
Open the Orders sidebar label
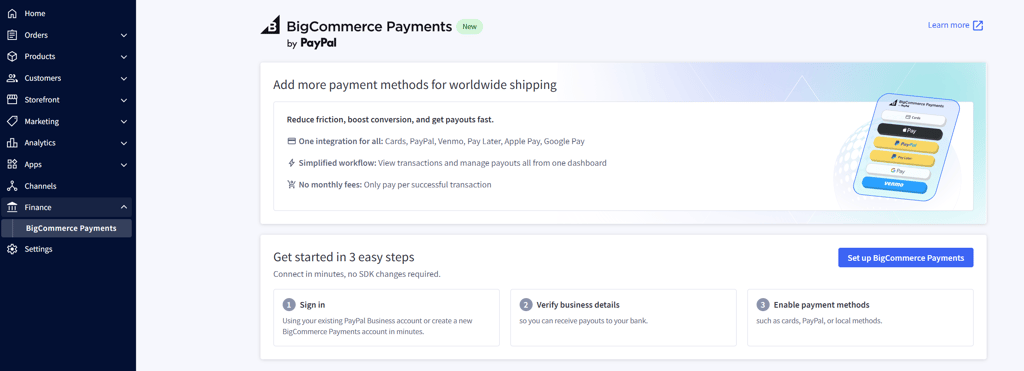click(36, 35)
